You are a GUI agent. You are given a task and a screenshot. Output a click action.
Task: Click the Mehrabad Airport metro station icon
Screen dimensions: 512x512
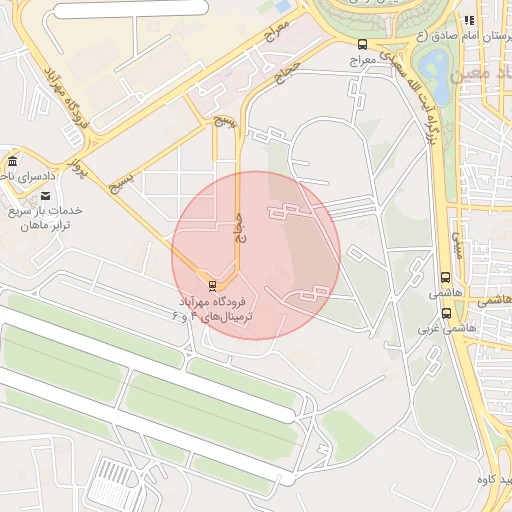coord(212,286)
